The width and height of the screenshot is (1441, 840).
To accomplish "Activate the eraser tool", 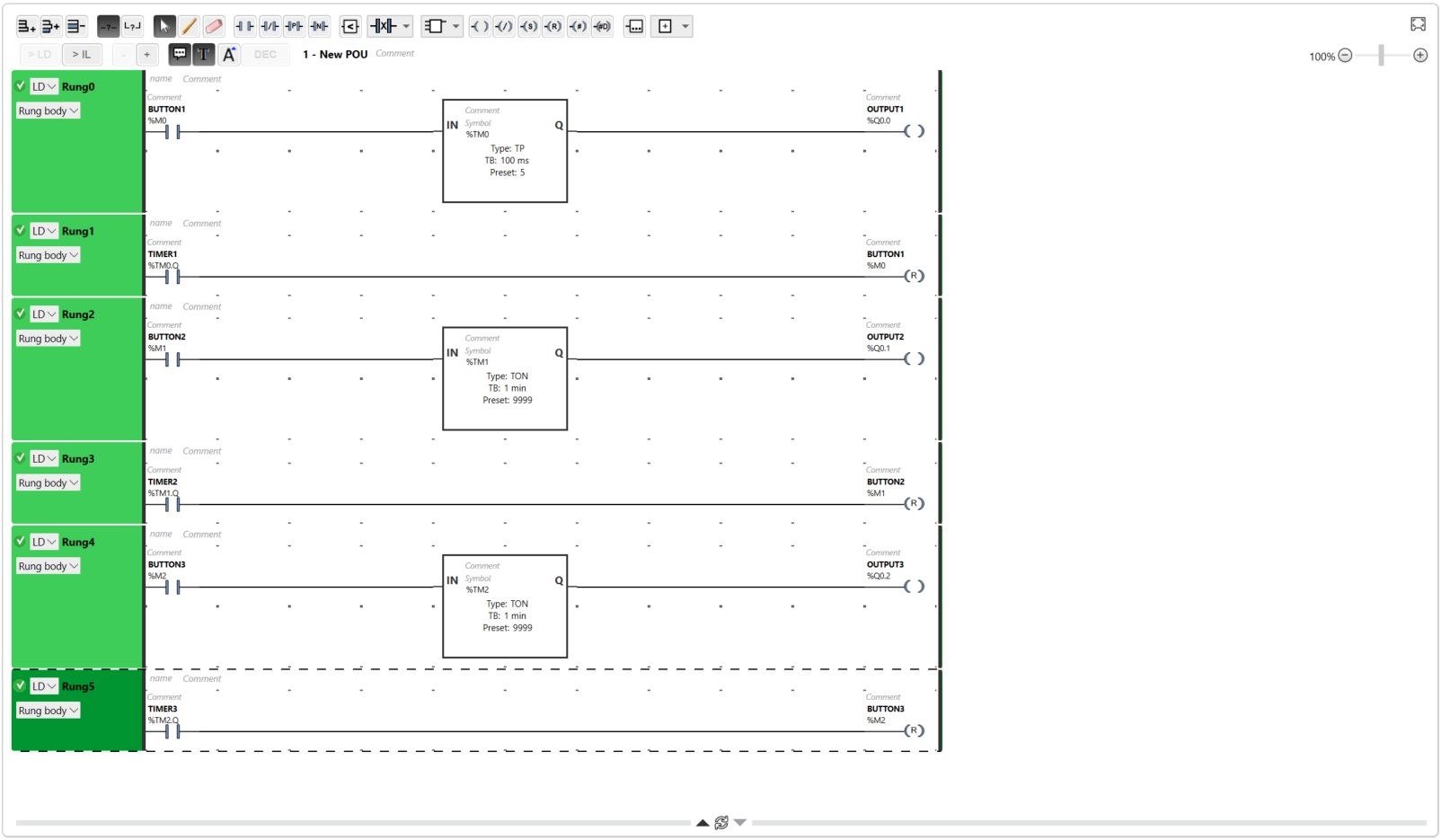I will pos(214,26).
